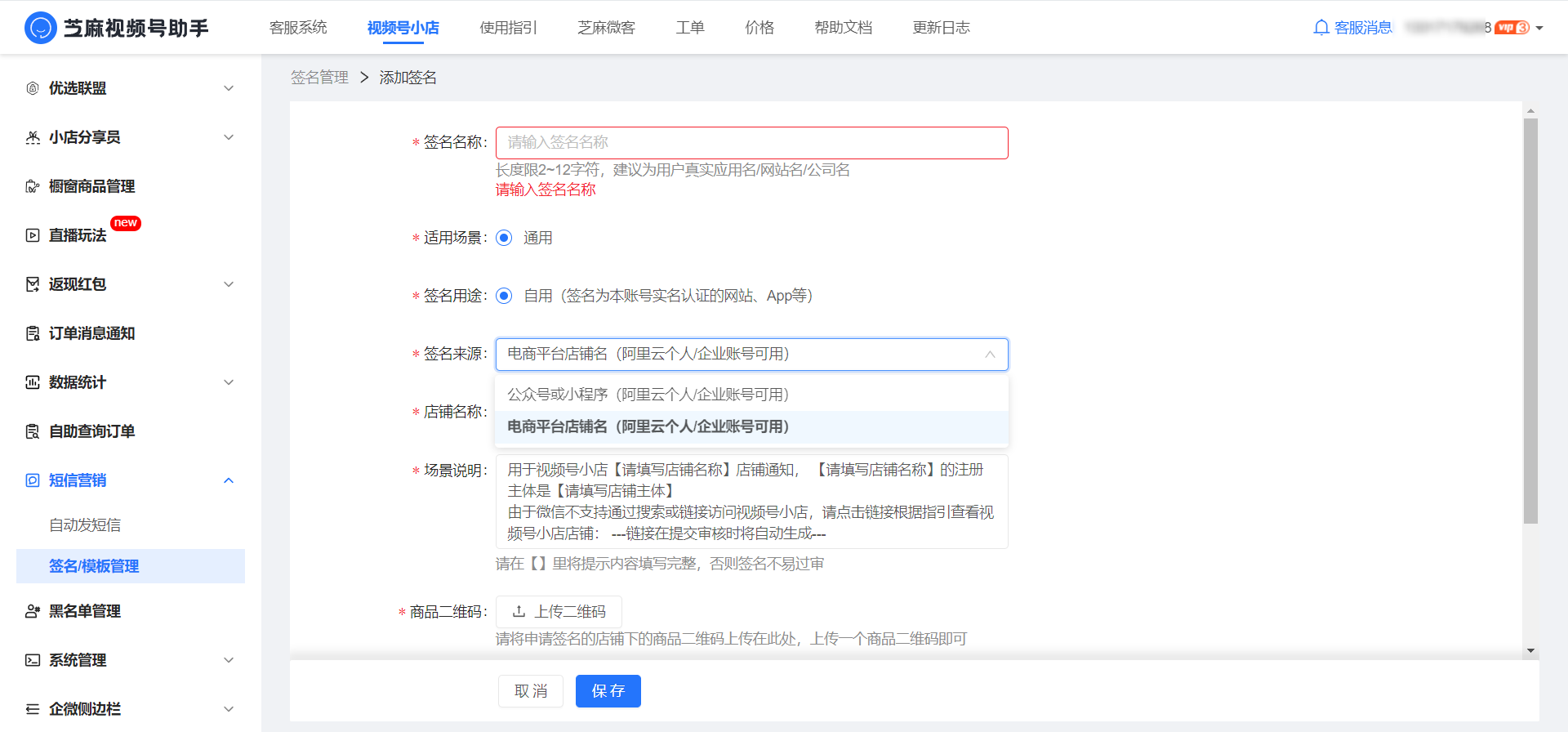Click the red 请输入签名名称 error text
The image size is (1568, 732).
(x=546, y=190)
